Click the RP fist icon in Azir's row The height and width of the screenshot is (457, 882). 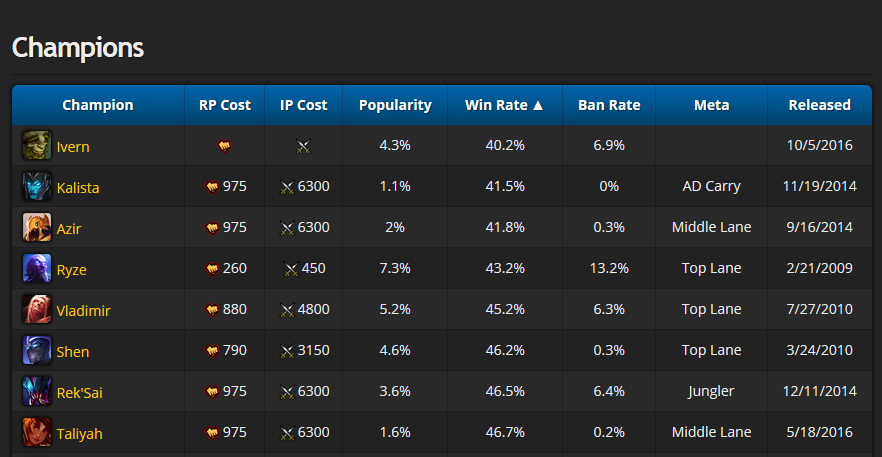(212, 228)
